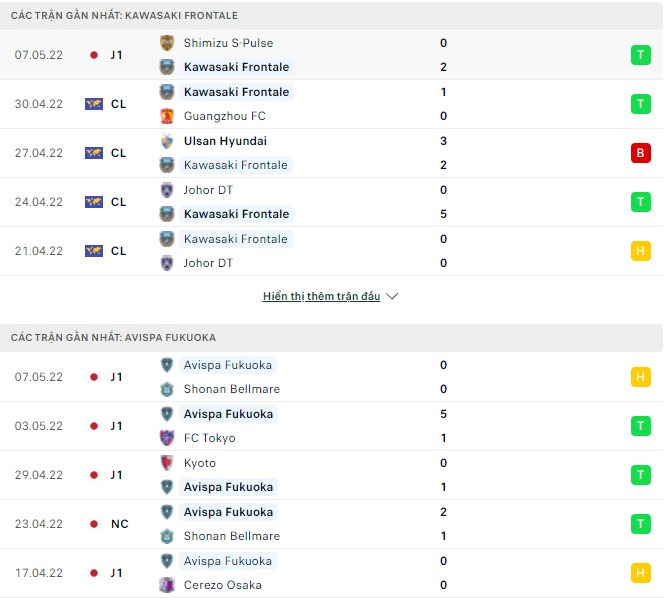The height and width of the screenshot is (598, 666).
Task: Expand more matches with 'Hiển thị thêm trận đấu'
Action: [x=321, y=297]
